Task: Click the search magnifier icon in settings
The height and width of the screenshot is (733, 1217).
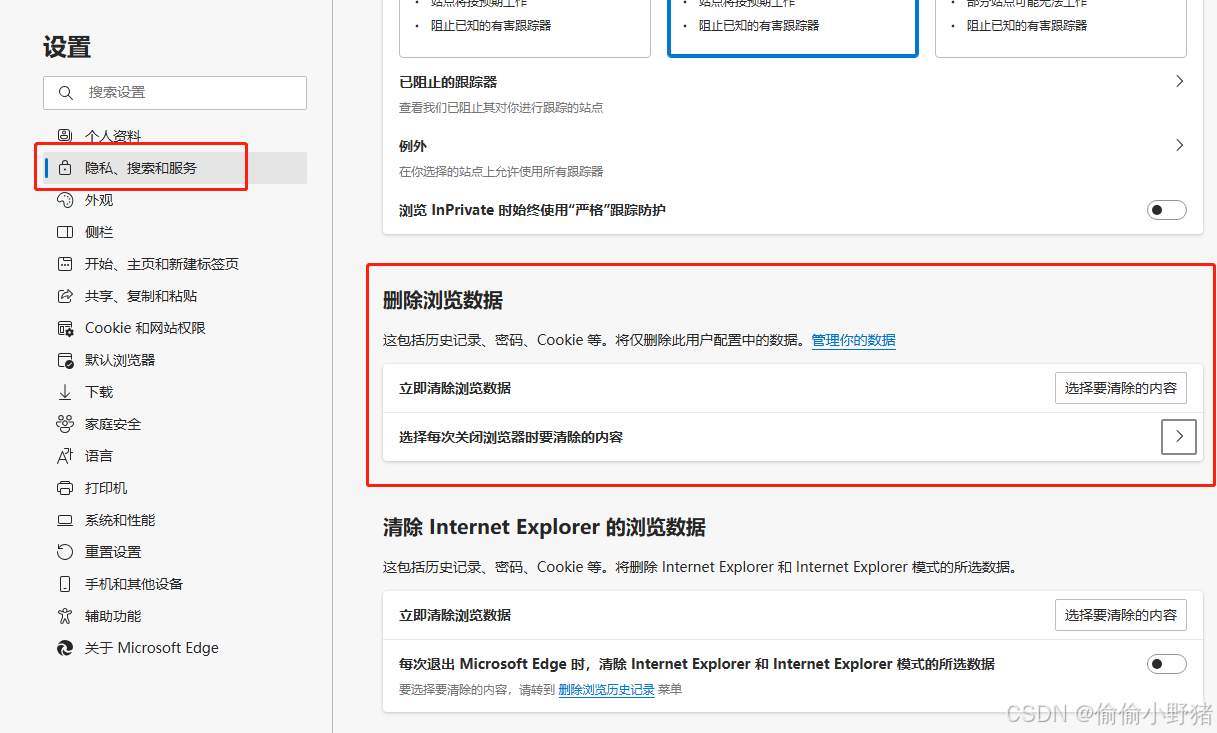Action: [66, 92]
